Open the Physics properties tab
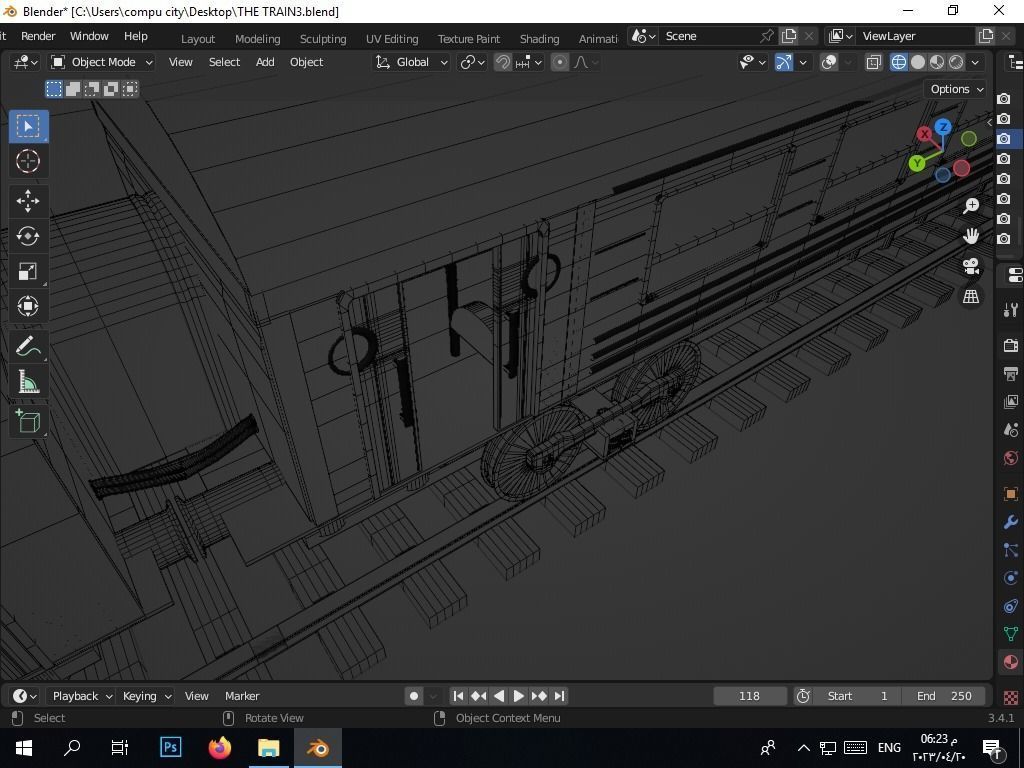 tap(1010, 578)
